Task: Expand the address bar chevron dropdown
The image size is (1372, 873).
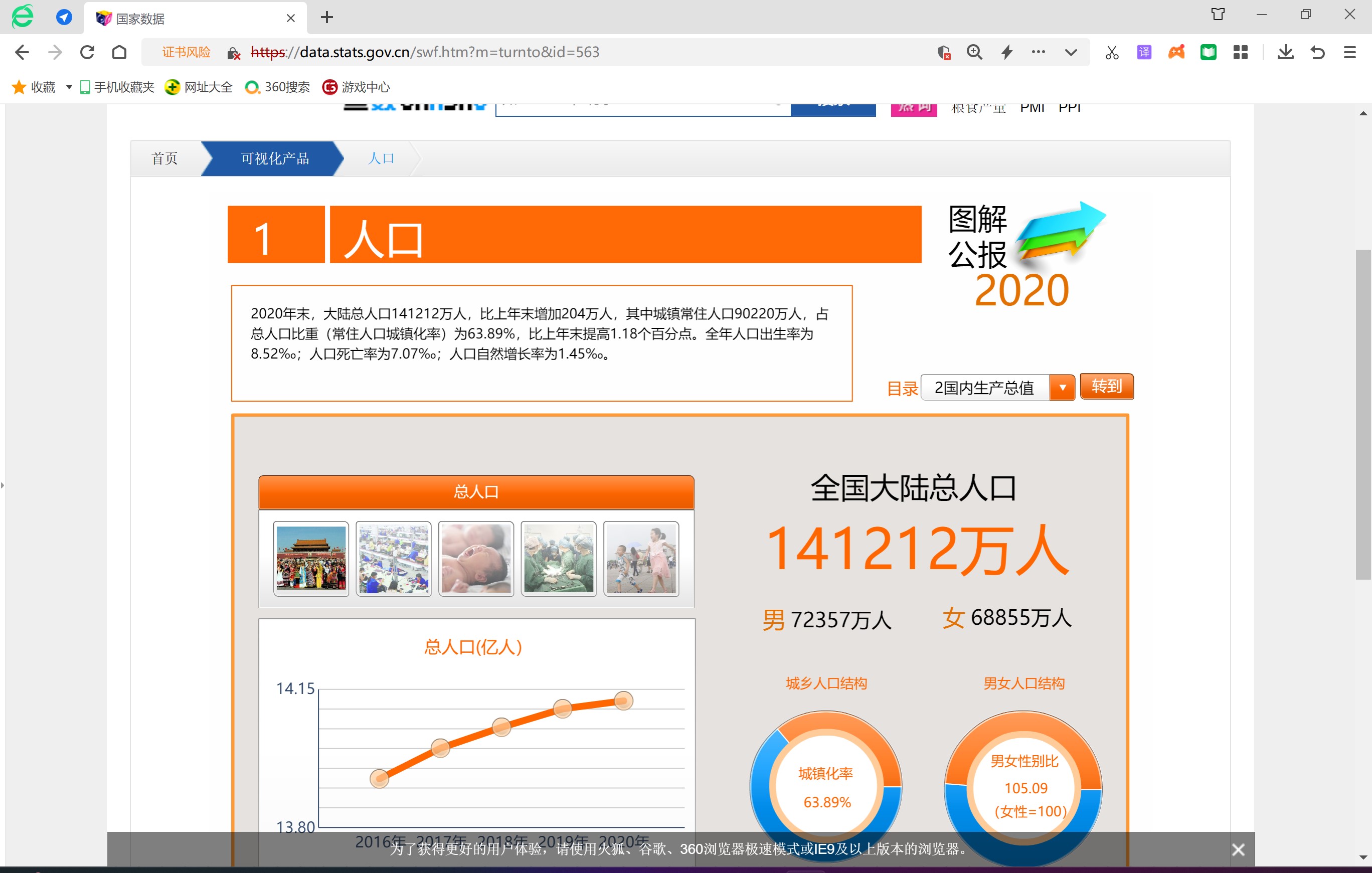Action: (1071, 53)
